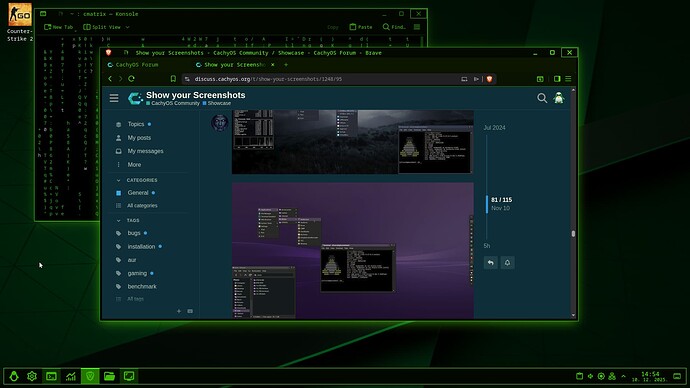The height and width of the screenshot is (388, 690).
Task: Click the timeline scroller handle at 81 / 115
Action: (x=487, y=204)
